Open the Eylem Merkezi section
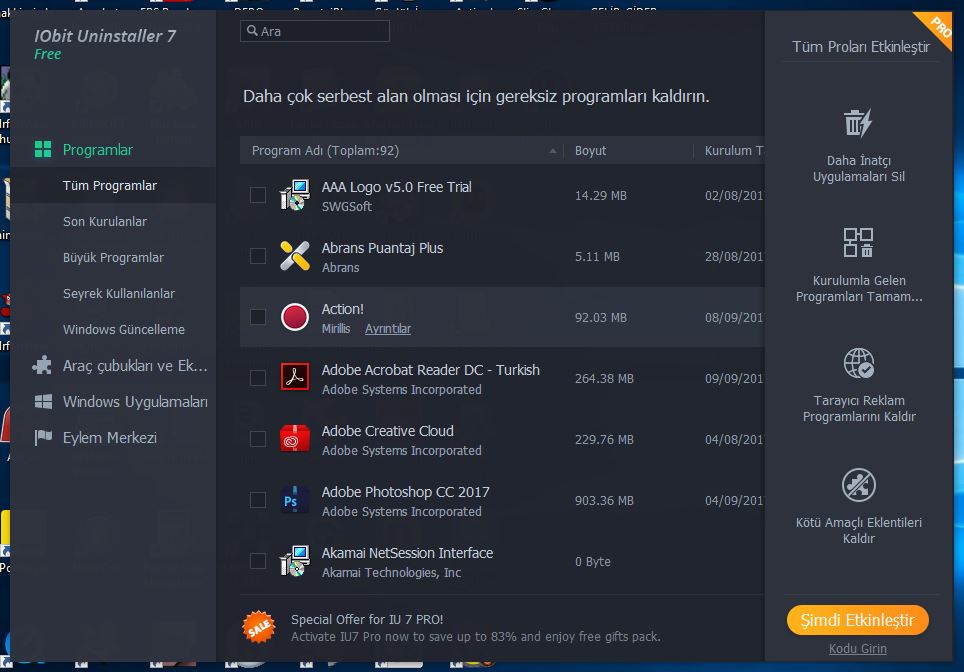The image size is (964, 672). pos(109,438)
